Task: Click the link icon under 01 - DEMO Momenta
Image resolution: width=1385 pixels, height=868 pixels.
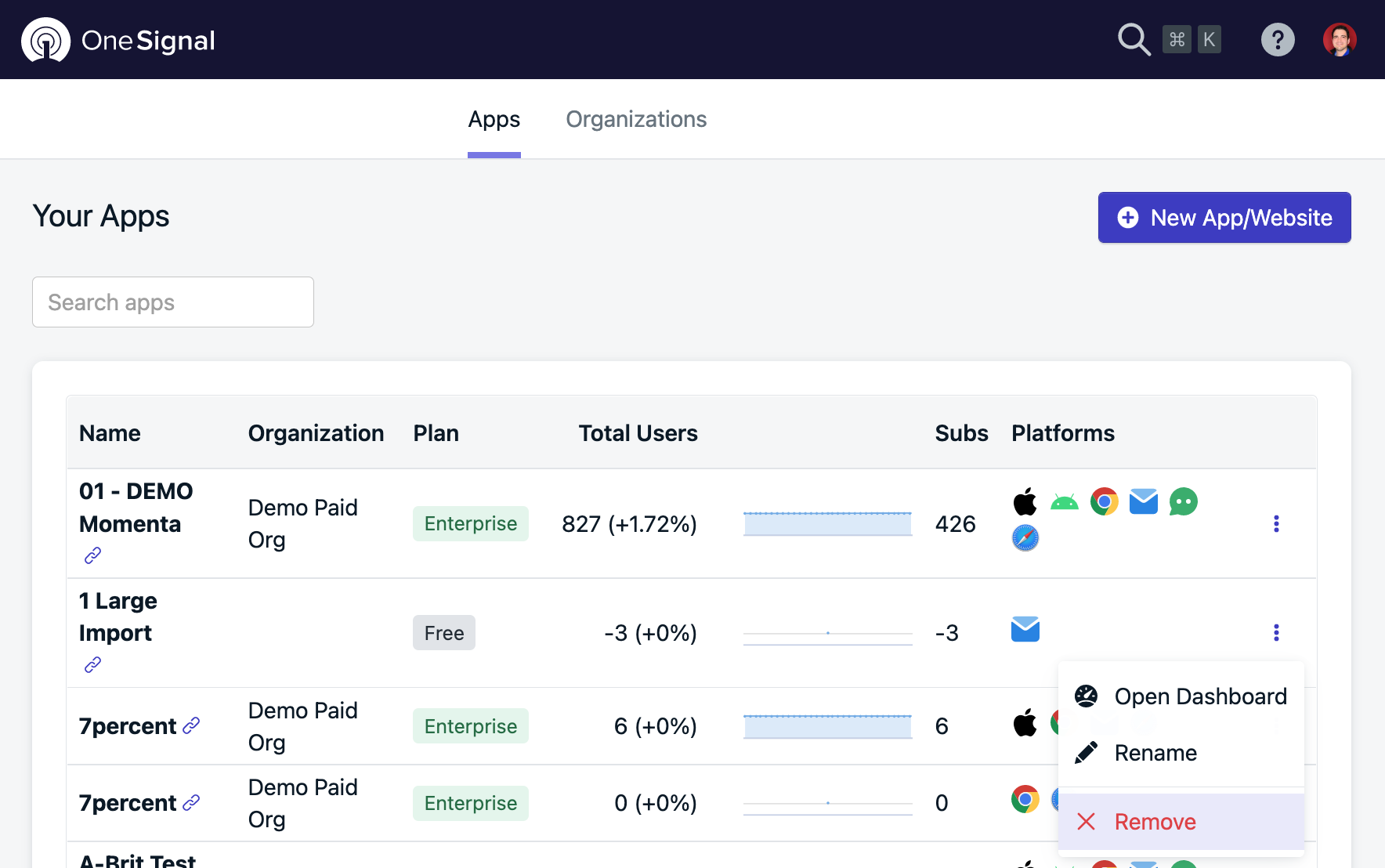Action: tap(93, 555)
